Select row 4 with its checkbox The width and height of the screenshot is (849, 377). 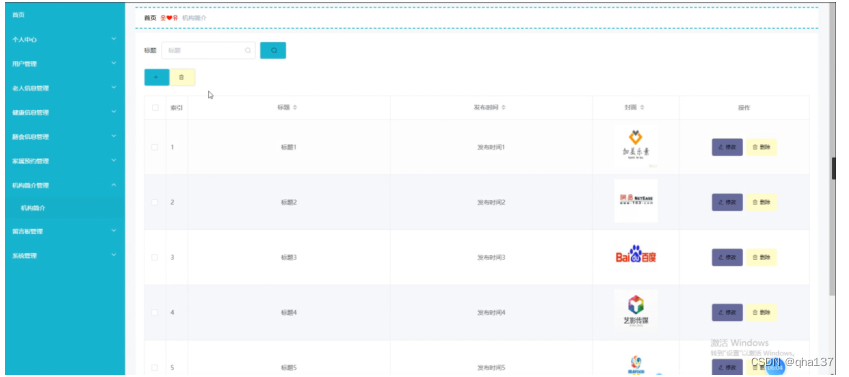click(155, 313)
